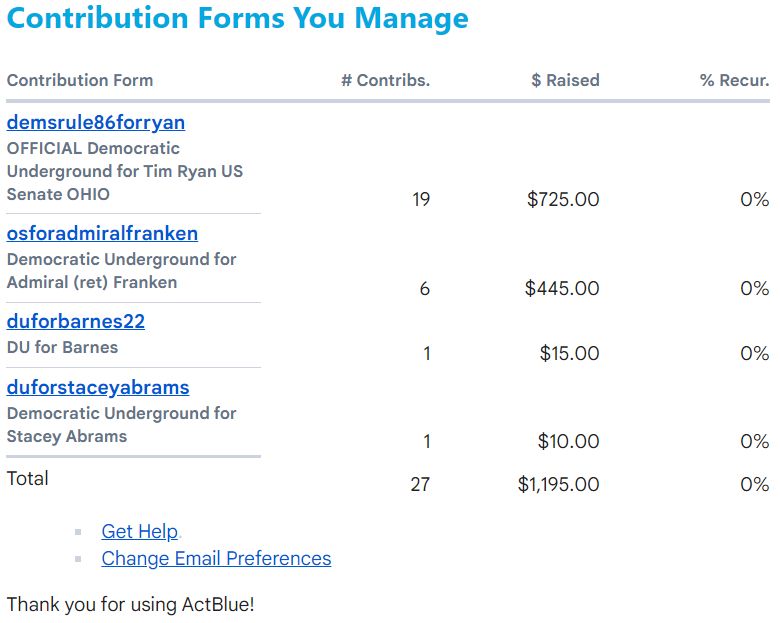Click the Tim Ryan US Senate description
Image resolution: width=780 pixels, height=623 pixels.
coord(124,171)
